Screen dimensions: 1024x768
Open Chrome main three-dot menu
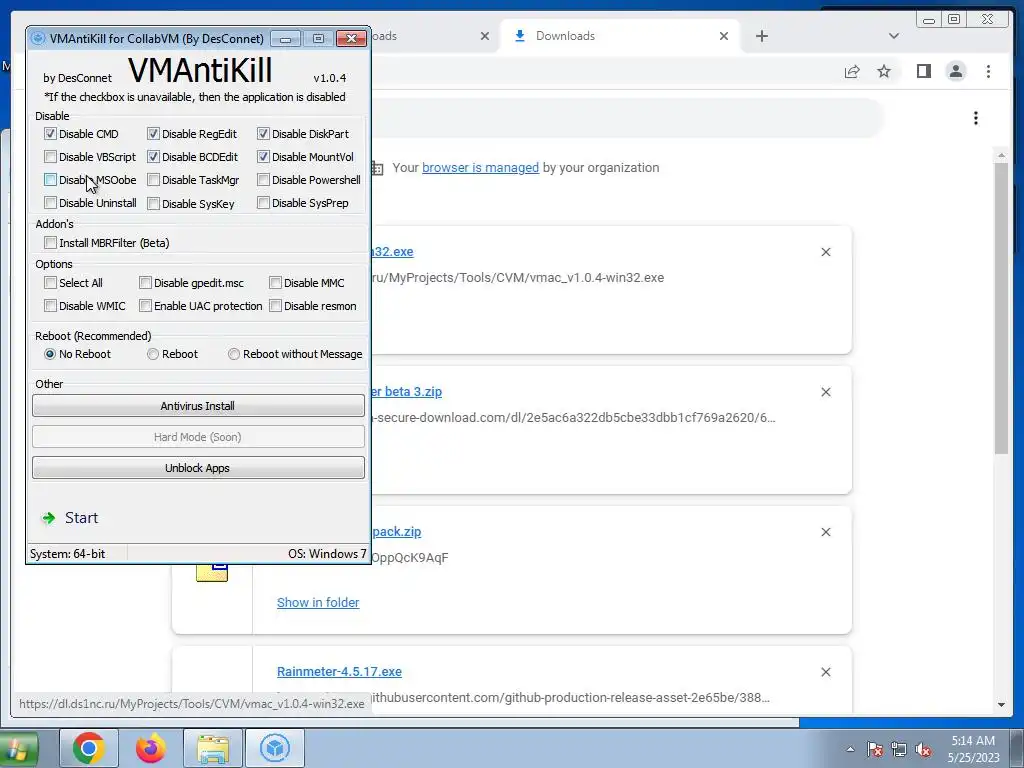[x=988, y=71]
